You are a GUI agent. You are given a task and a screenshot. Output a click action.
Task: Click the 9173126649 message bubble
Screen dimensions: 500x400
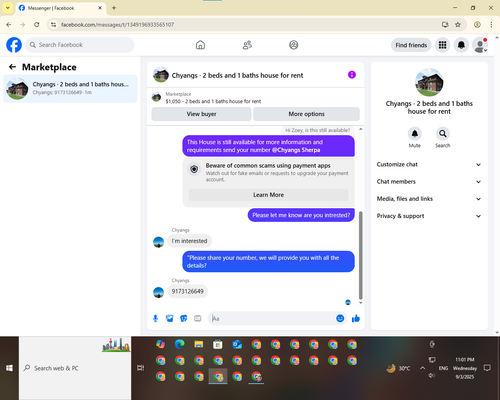[187, 291]
